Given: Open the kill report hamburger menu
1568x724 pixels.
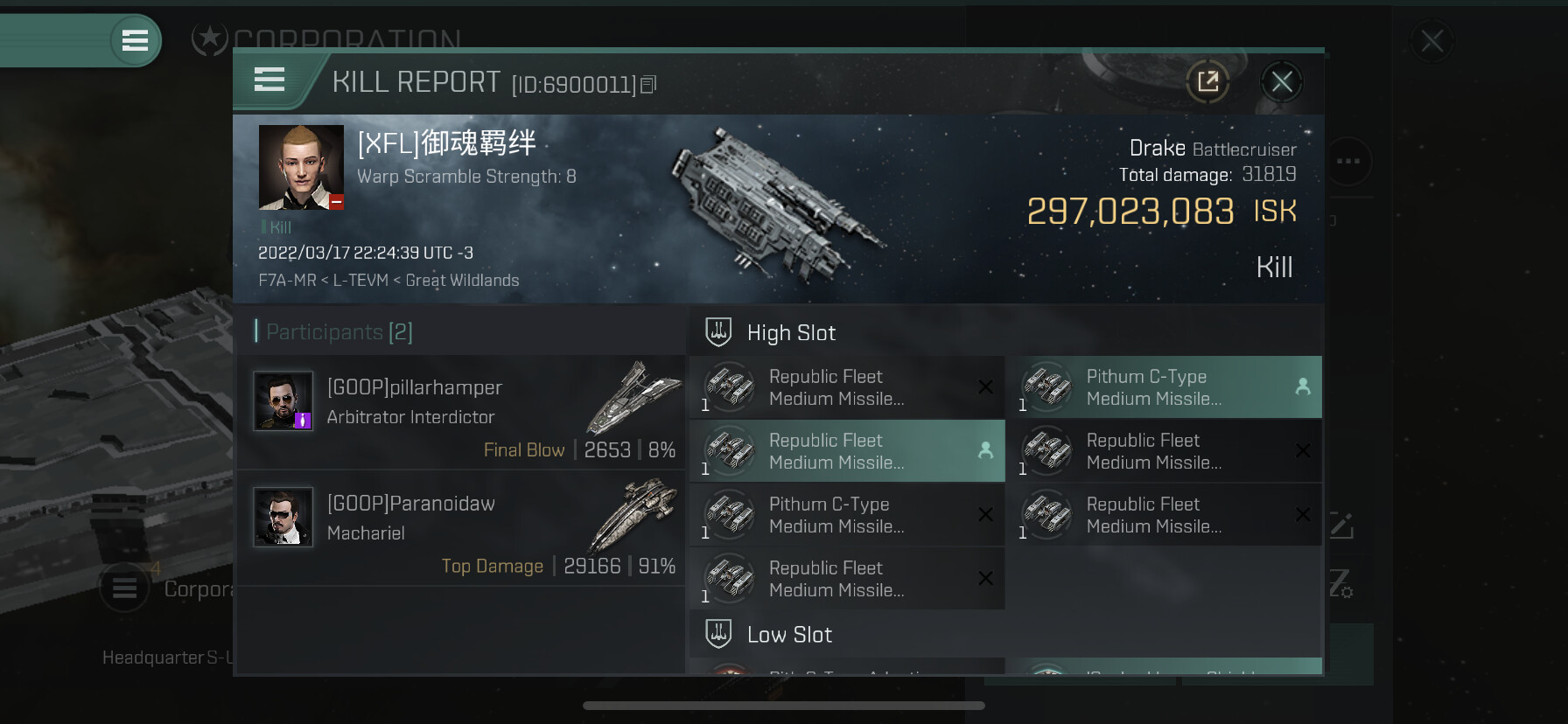Looking at the screenshot, I should pyautogui.click(x=269, y=80).
